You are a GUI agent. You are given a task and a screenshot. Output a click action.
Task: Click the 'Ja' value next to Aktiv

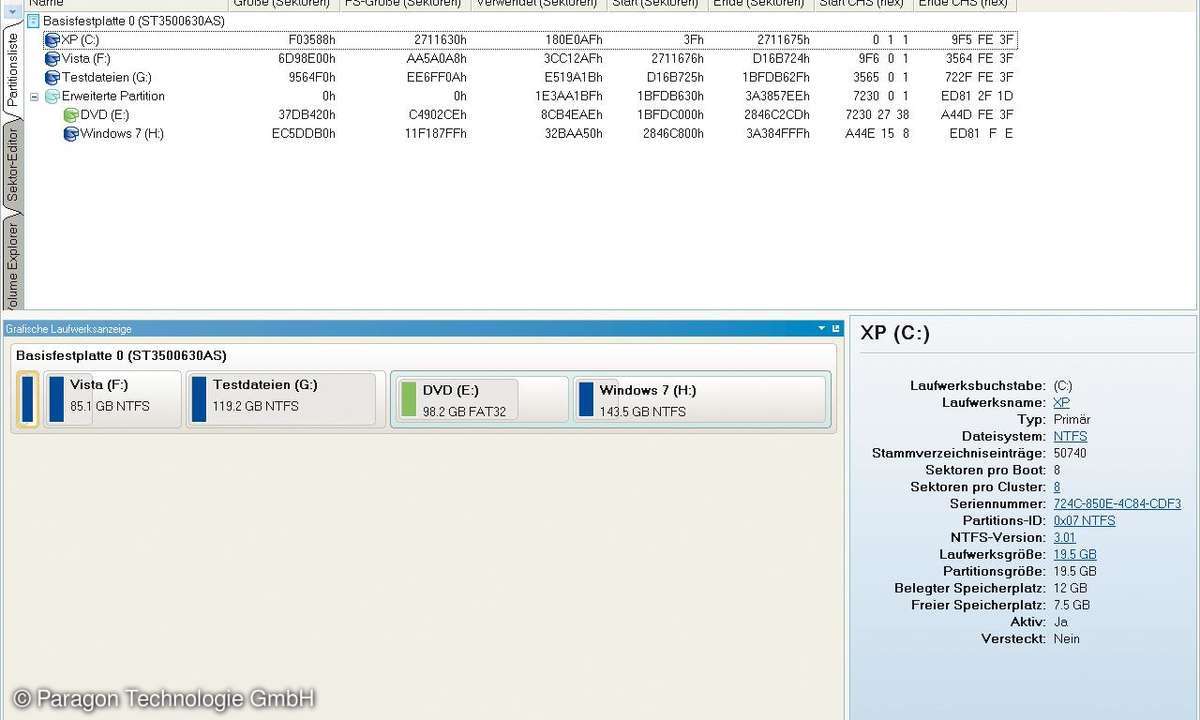coord(1060,622)
